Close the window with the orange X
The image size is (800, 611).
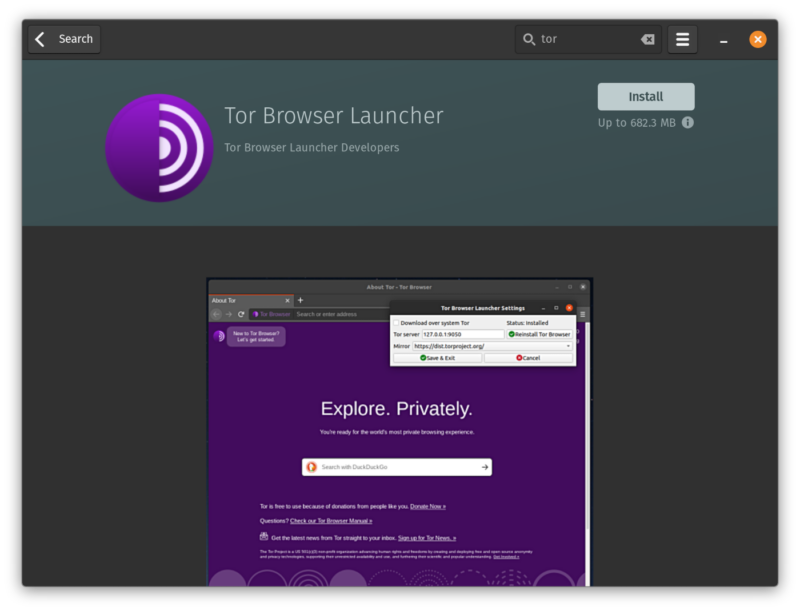[758, 39]
